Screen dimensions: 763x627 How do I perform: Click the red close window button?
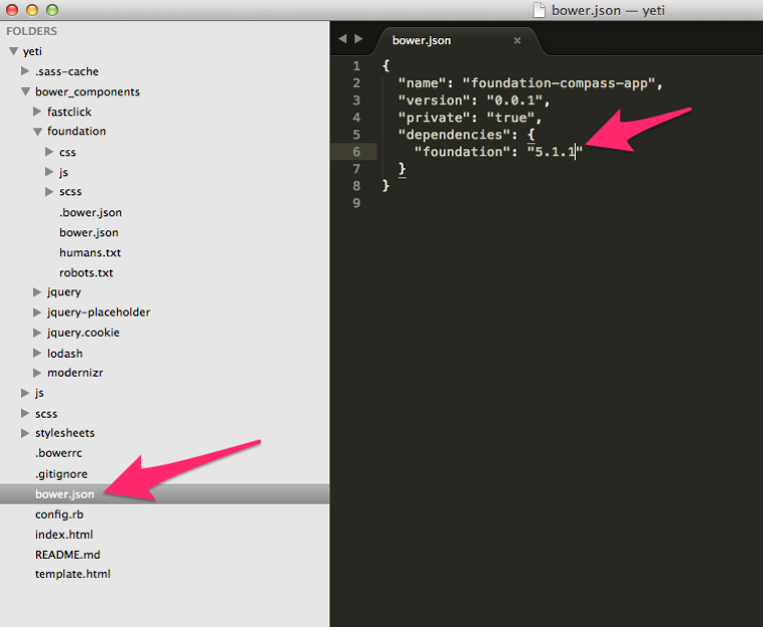[12, 10]
